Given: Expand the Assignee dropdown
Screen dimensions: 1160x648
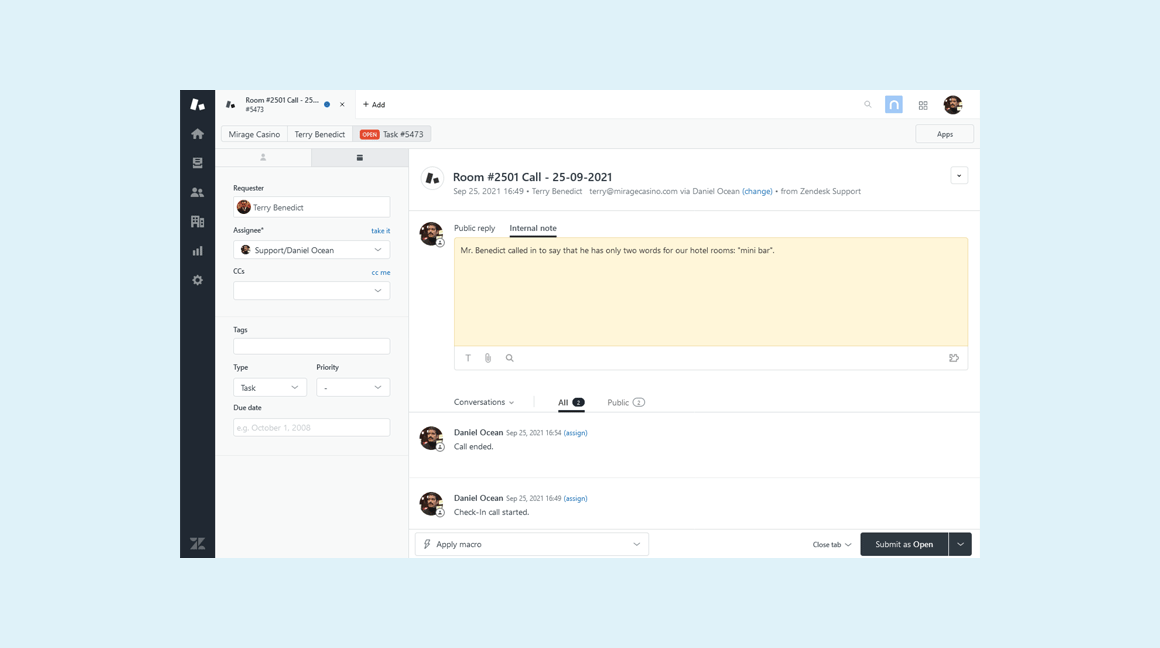Looking at the screenshot, I should (x=312, y=250).
